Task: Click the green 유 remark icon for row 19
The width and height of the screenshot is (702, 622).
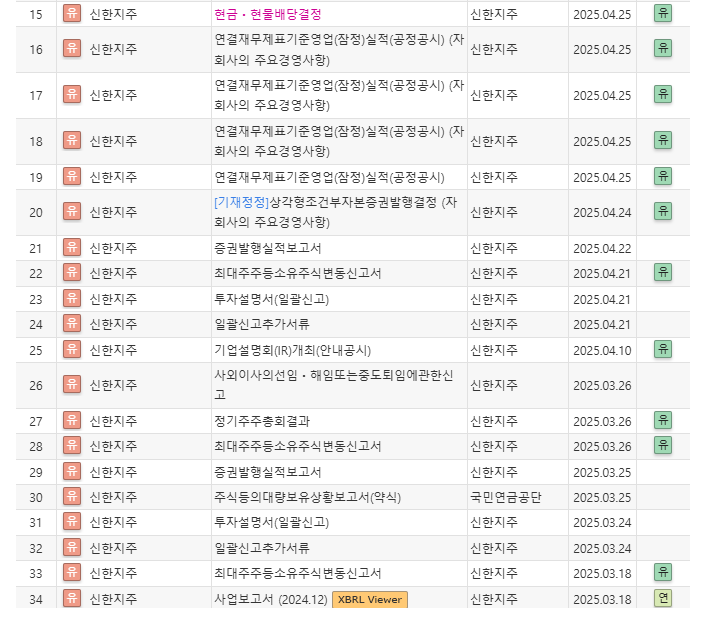Action: click(663, 176)
